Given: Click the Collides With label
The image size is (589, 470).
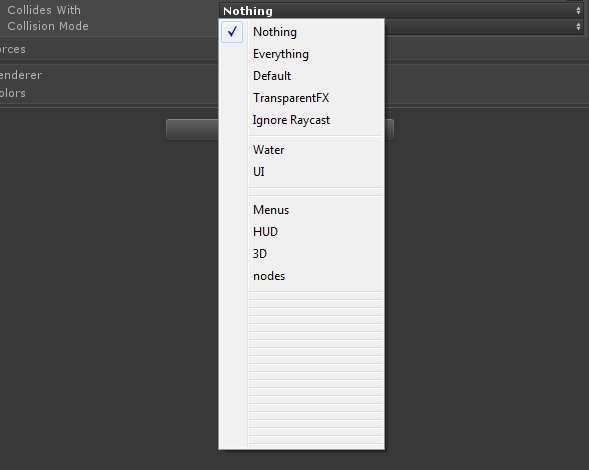Looking at the screenshot, I should point(44,10).
